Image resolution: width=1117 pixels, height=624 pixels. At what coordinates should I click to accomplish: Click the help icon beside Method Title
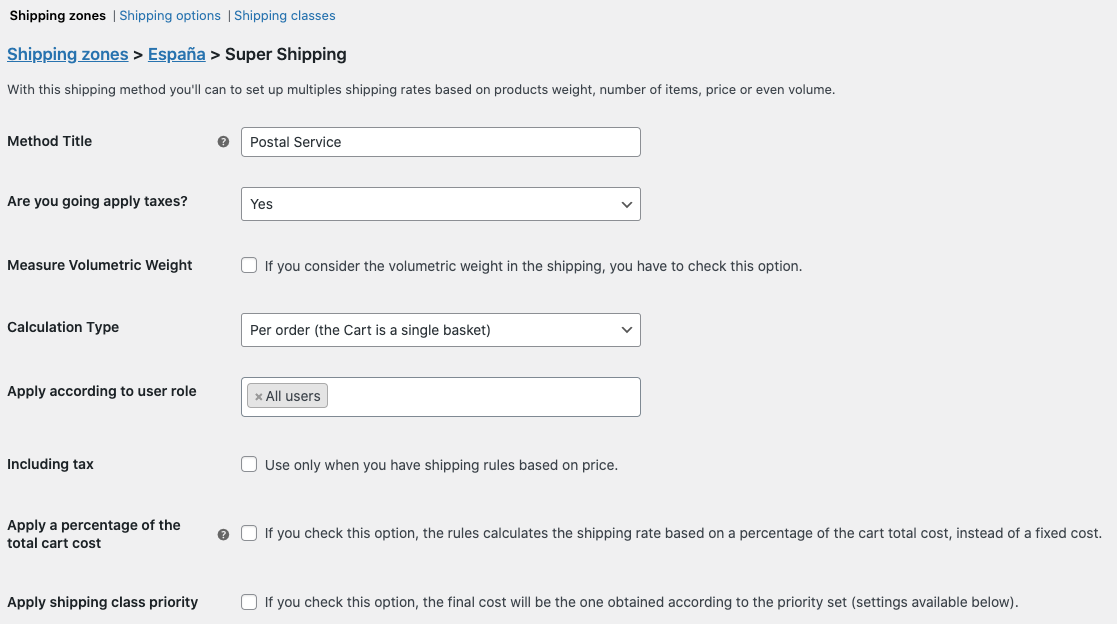tap(223, 142)
